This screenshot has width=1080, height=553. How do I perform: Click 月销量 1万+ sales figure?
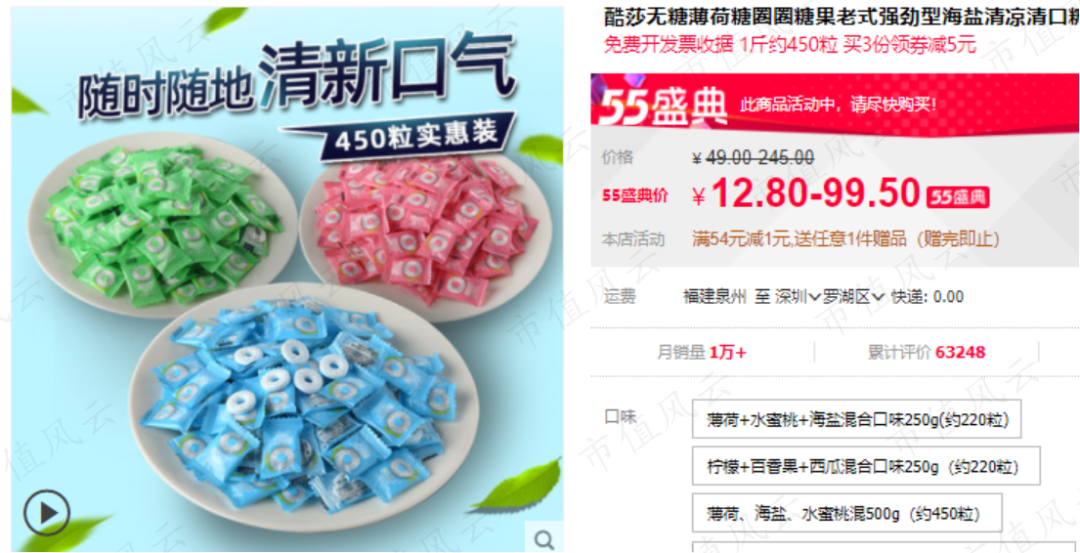click(701, 353)
